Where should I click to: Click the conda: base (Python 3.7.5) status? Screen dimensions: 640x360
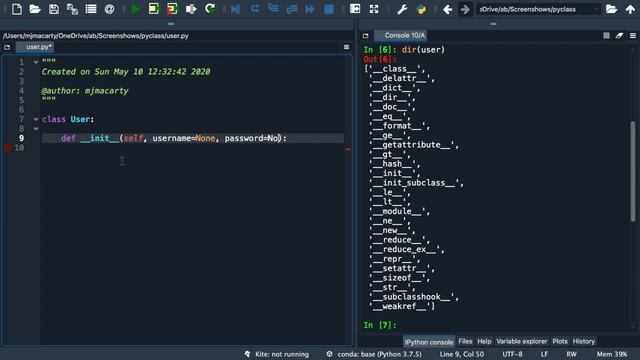pos(374,354)
